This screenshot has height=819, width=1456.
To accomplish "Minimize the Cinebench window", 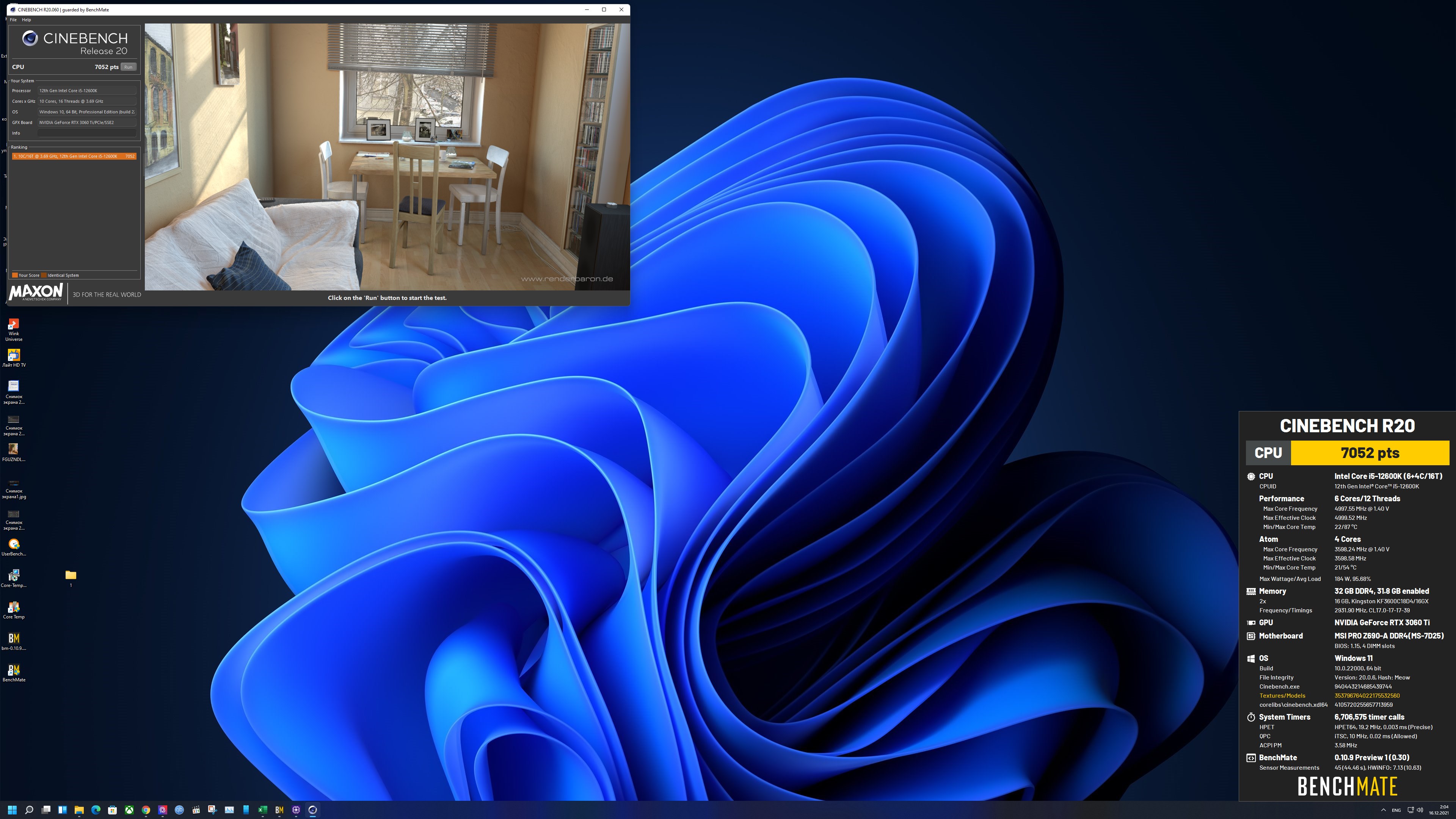I will tap(587, 9).
